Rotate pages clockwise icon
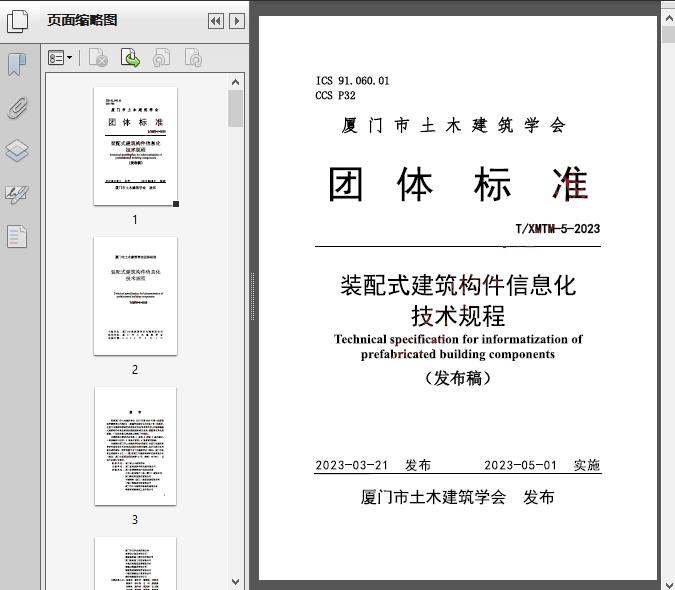 (193, 58)
